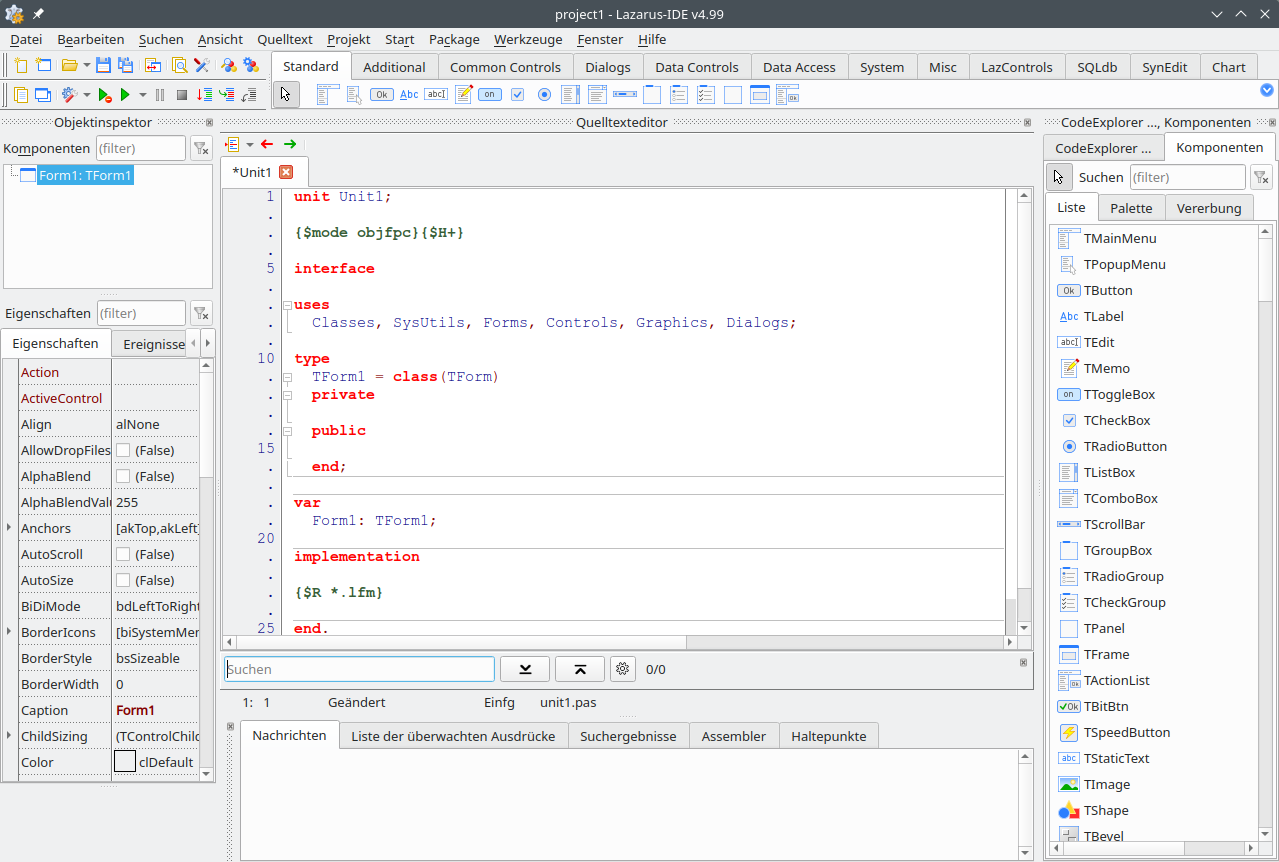Viewport: 1279px width, 862px height.
Task: Toggle the AllowDropFiles checkbox
Action: click(x=123, y=451)
